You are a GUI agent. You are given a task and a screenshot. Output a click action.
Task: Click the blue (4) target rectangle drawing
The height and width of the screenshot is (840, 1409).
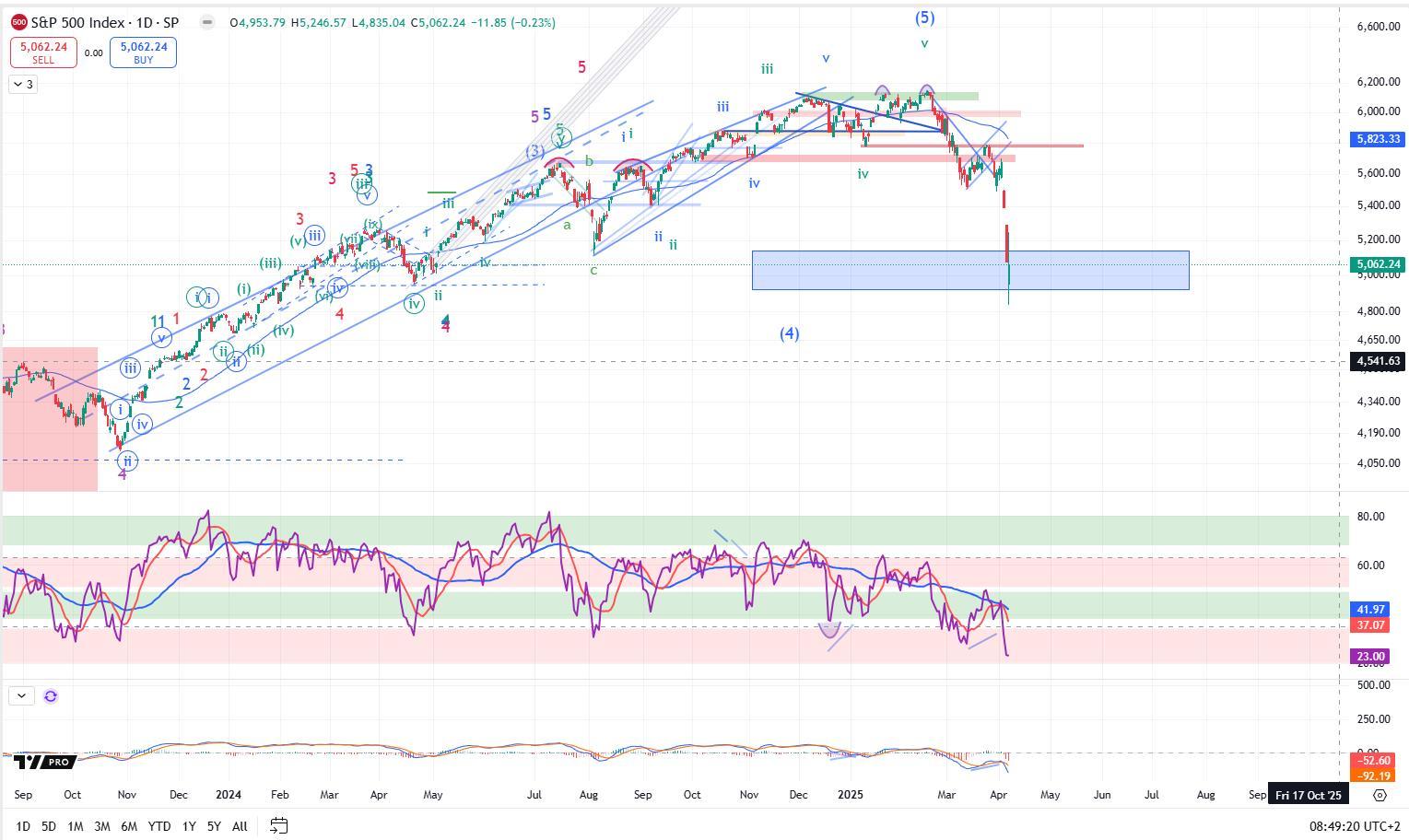click(970, 270)
